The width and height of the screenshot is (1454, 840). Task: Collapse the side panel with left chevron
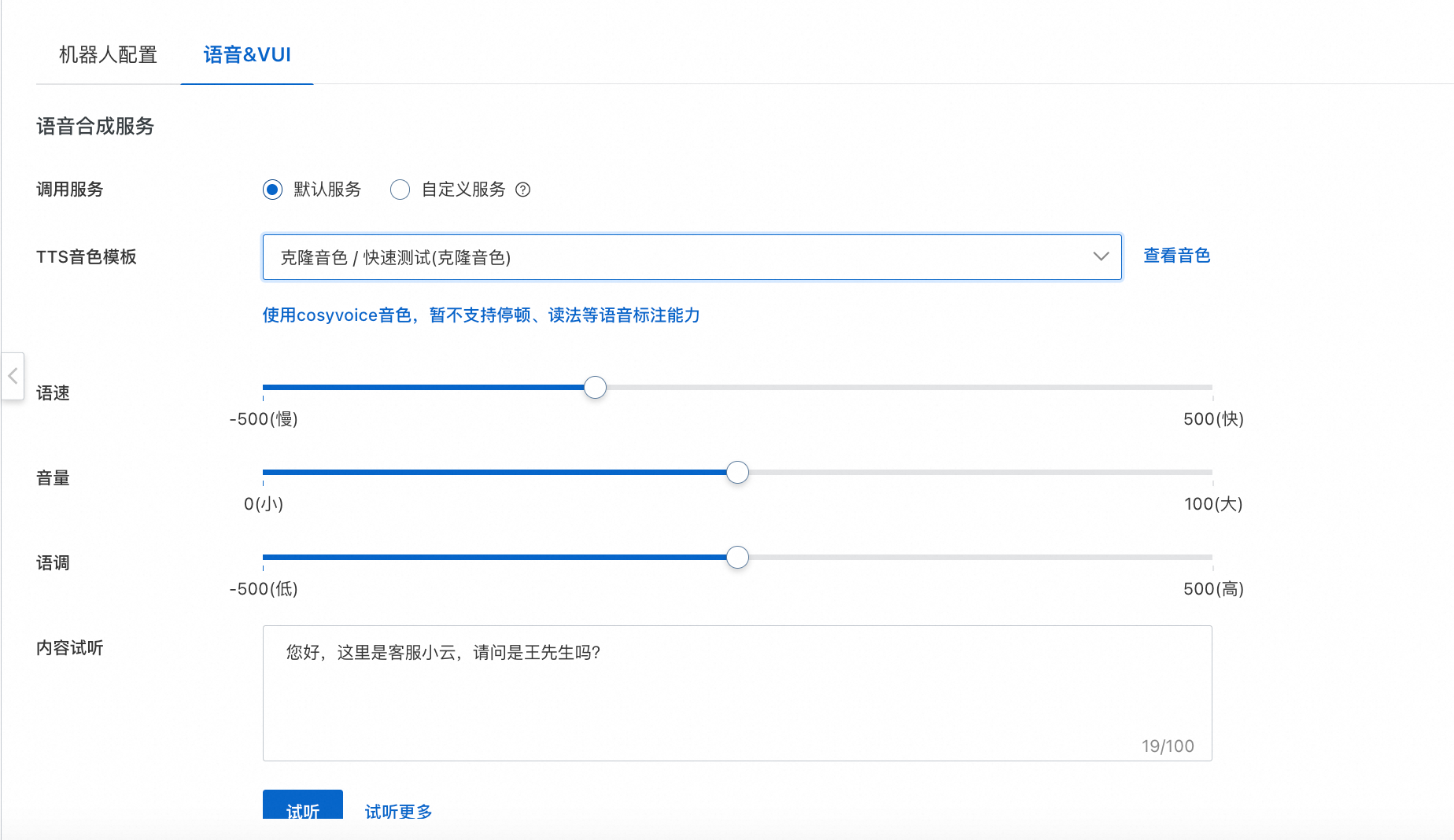[13, 377]
